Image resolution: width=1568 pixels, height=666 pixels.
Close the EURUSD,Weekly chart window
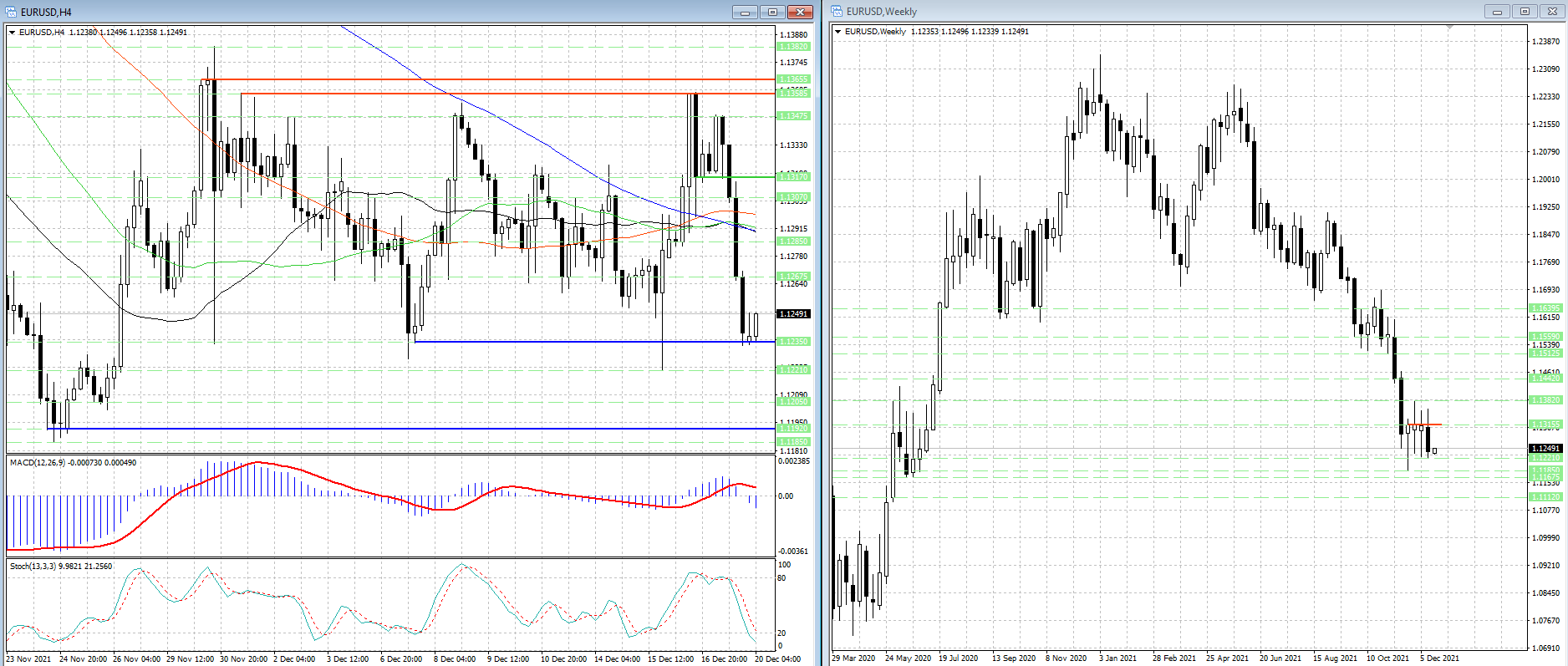click(x=1552, y=12)
